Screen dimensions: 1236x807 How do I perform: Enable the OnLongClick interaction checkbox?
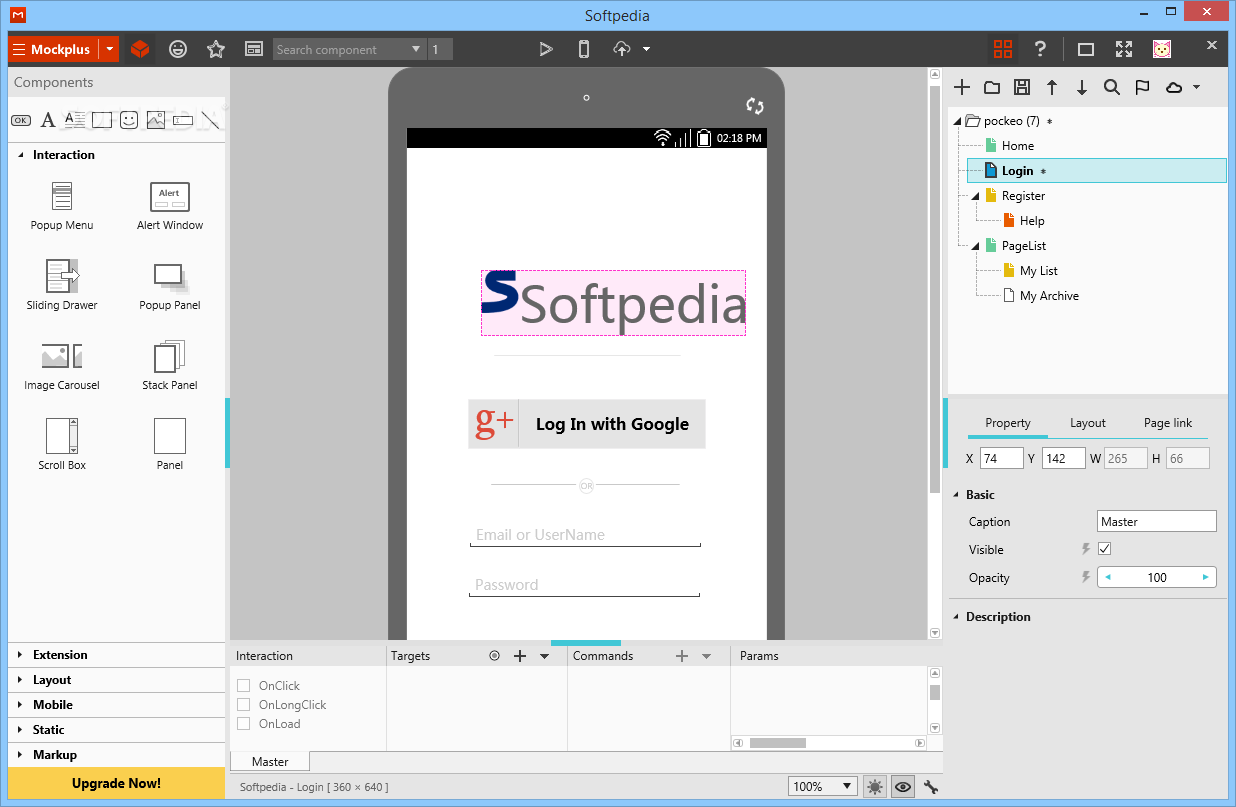pos(243,705)
